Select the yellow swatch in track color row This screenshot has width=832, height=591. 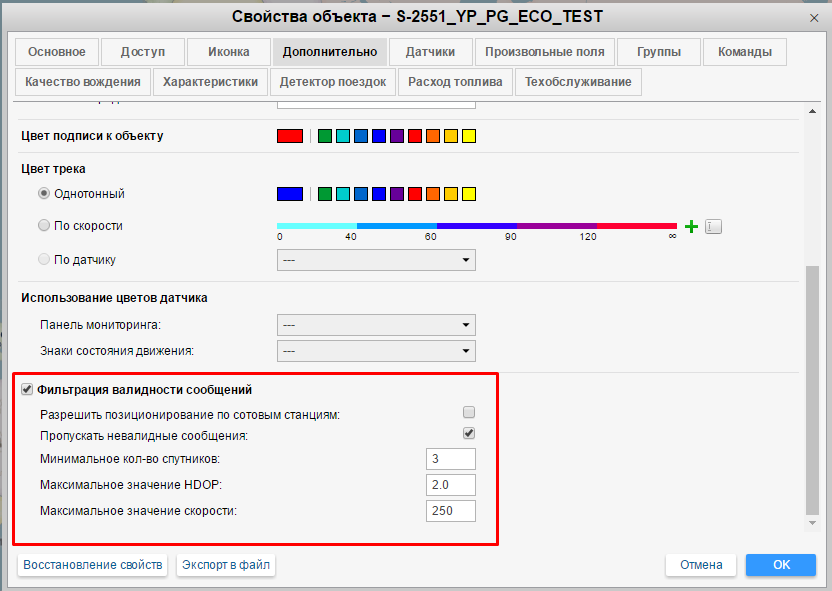point(469,194)
